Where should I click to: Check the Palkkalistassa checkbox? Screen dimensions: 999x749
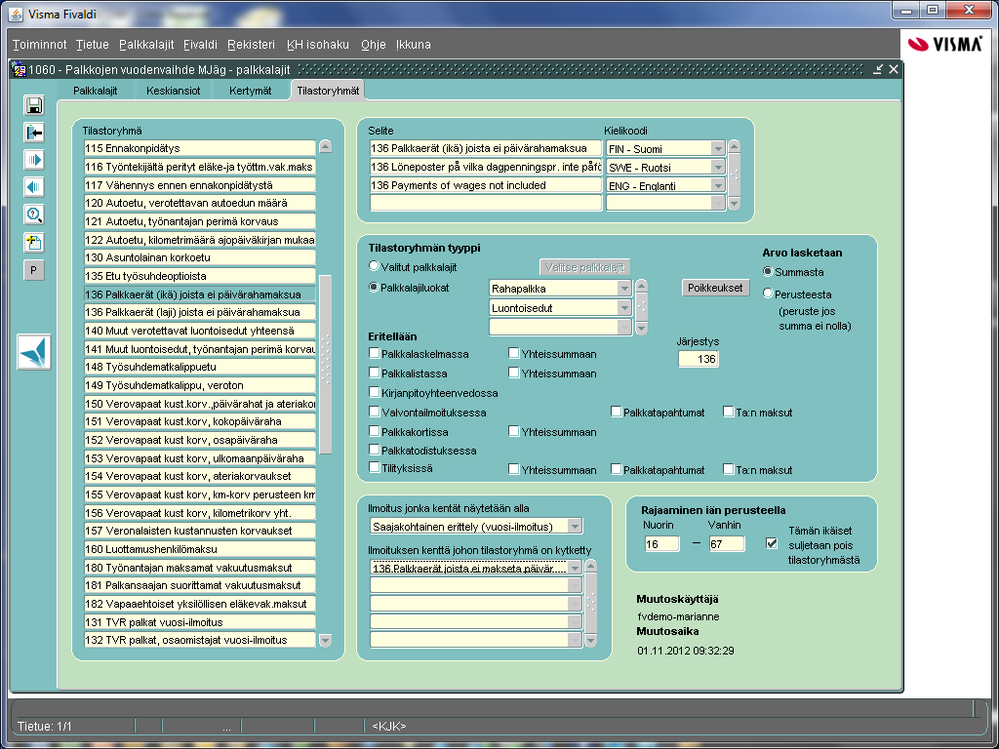tap(375, 373)
